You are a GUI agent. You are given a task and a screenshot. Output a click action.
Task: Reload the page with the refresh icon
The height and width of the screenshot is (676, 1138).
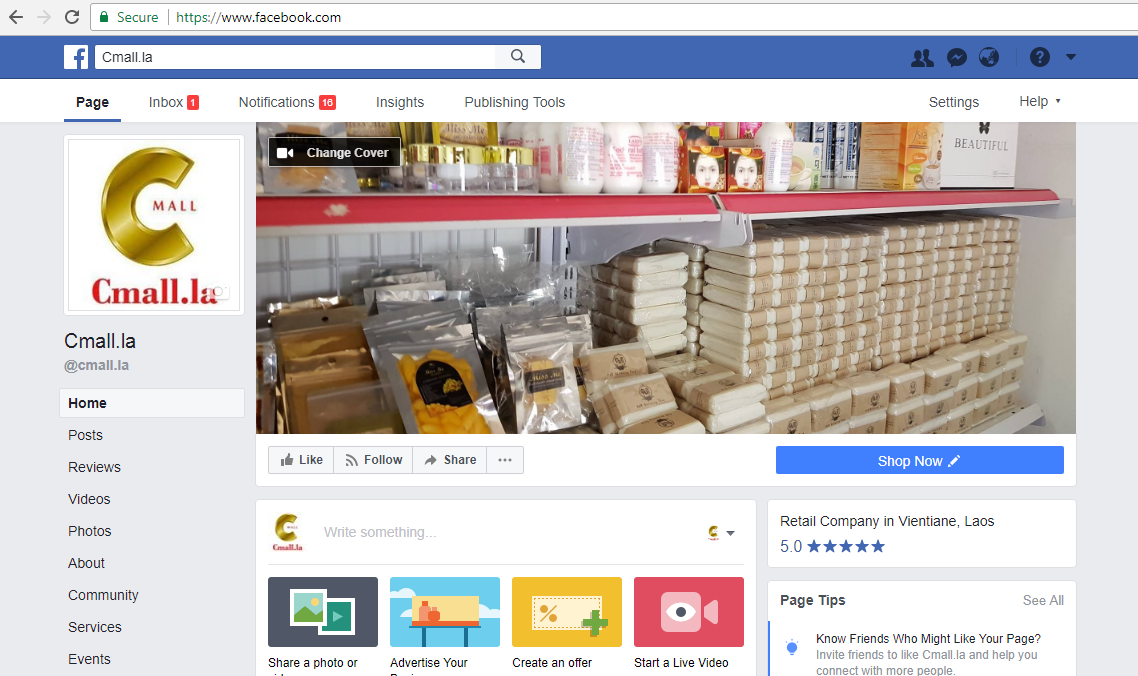point(72,17)
